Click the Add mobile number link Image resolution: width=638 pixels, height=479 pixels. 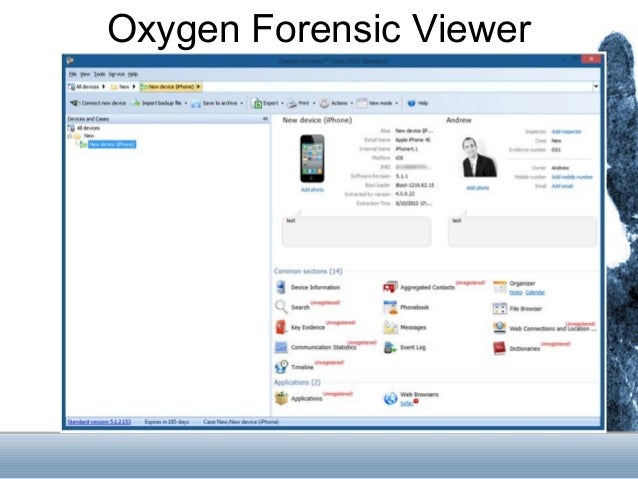click(x=572, y=177)
